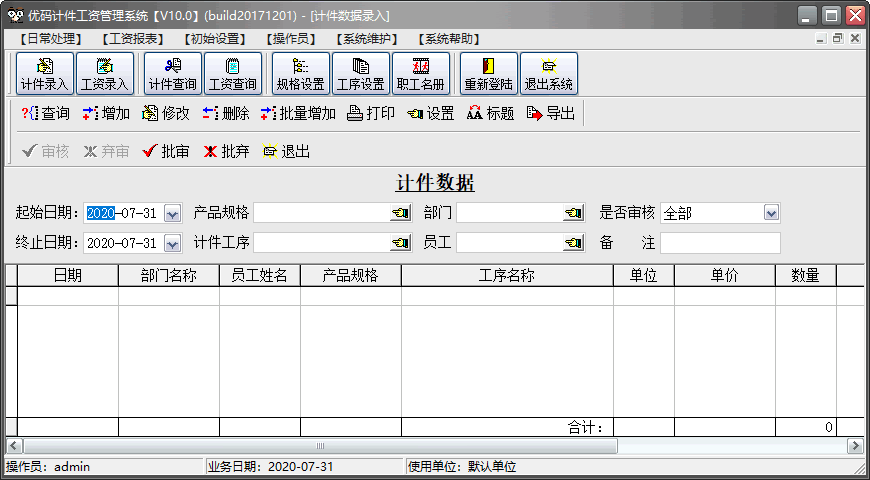
Task: Open the 计件工序 lookup hand icon
Action: [400, 243]
